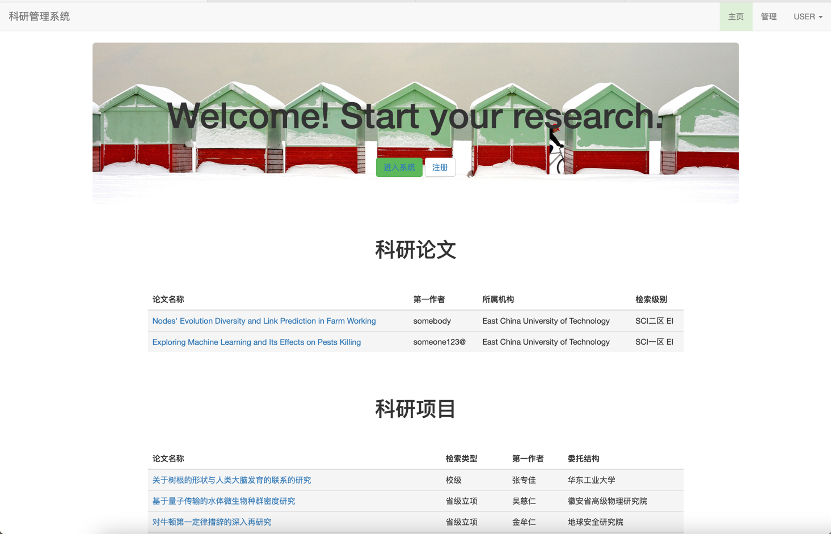Click the 科研论文 section heading
The image size is (832, 534).
[415, 249]
